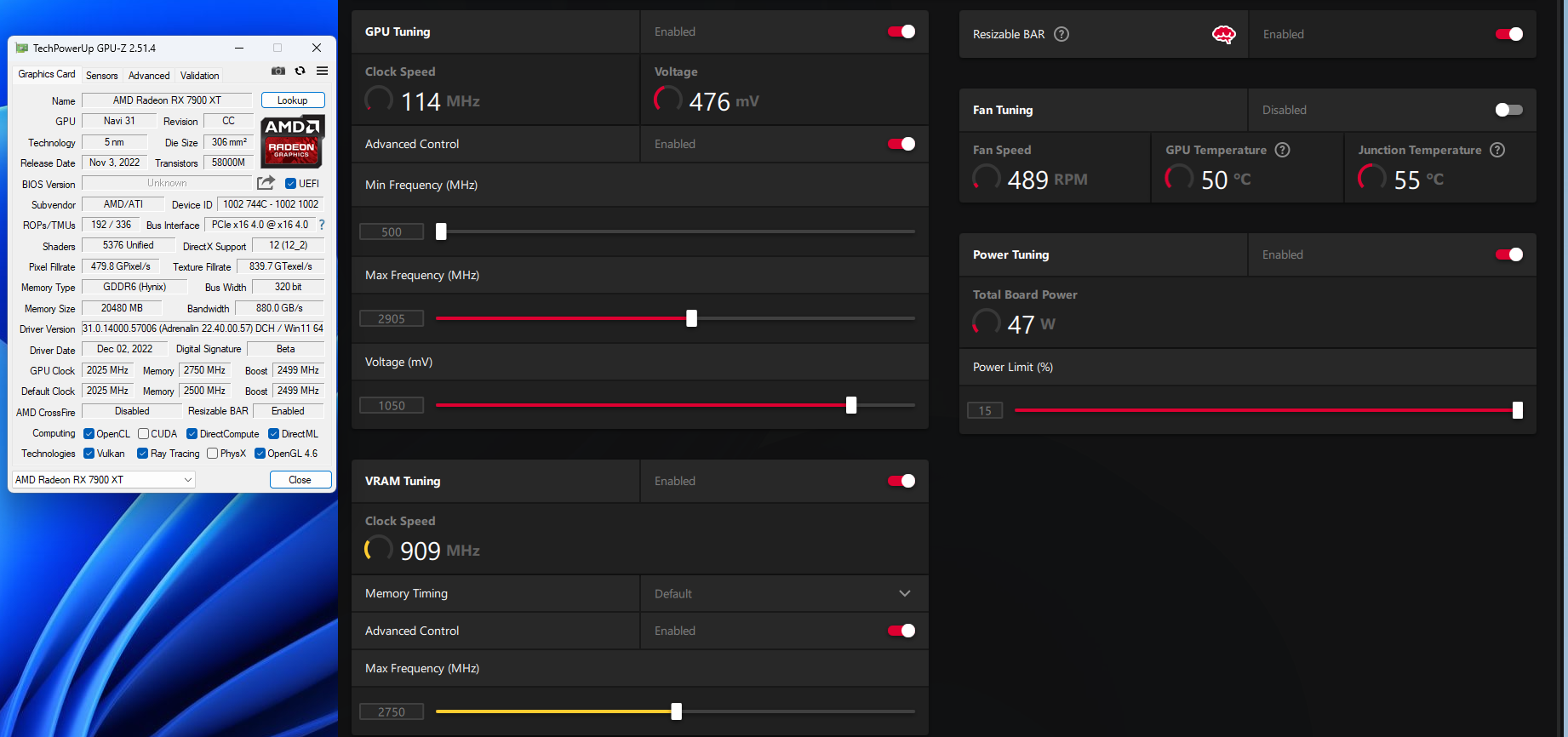Click the GPU name field in GPU-Z
1568x737 pixels.
point(167,100)
